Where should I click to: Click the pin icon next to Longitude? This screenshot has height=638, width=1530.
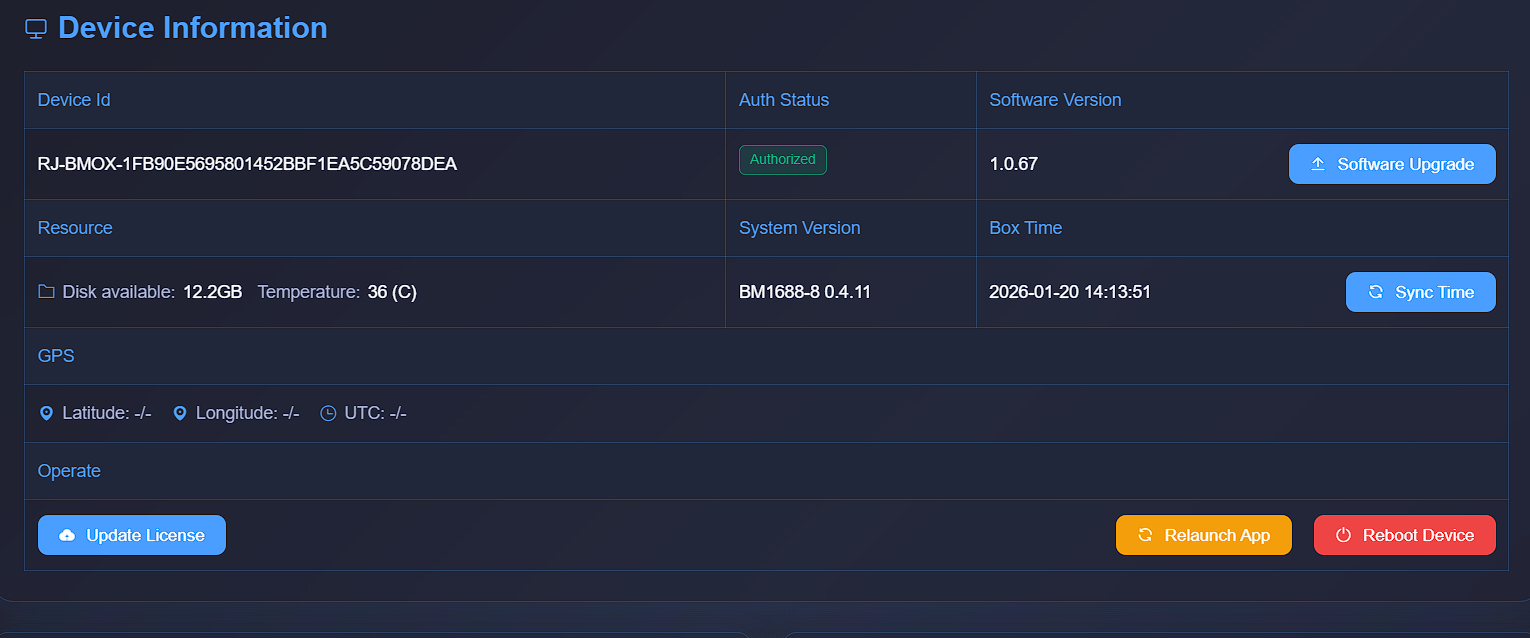180,413
